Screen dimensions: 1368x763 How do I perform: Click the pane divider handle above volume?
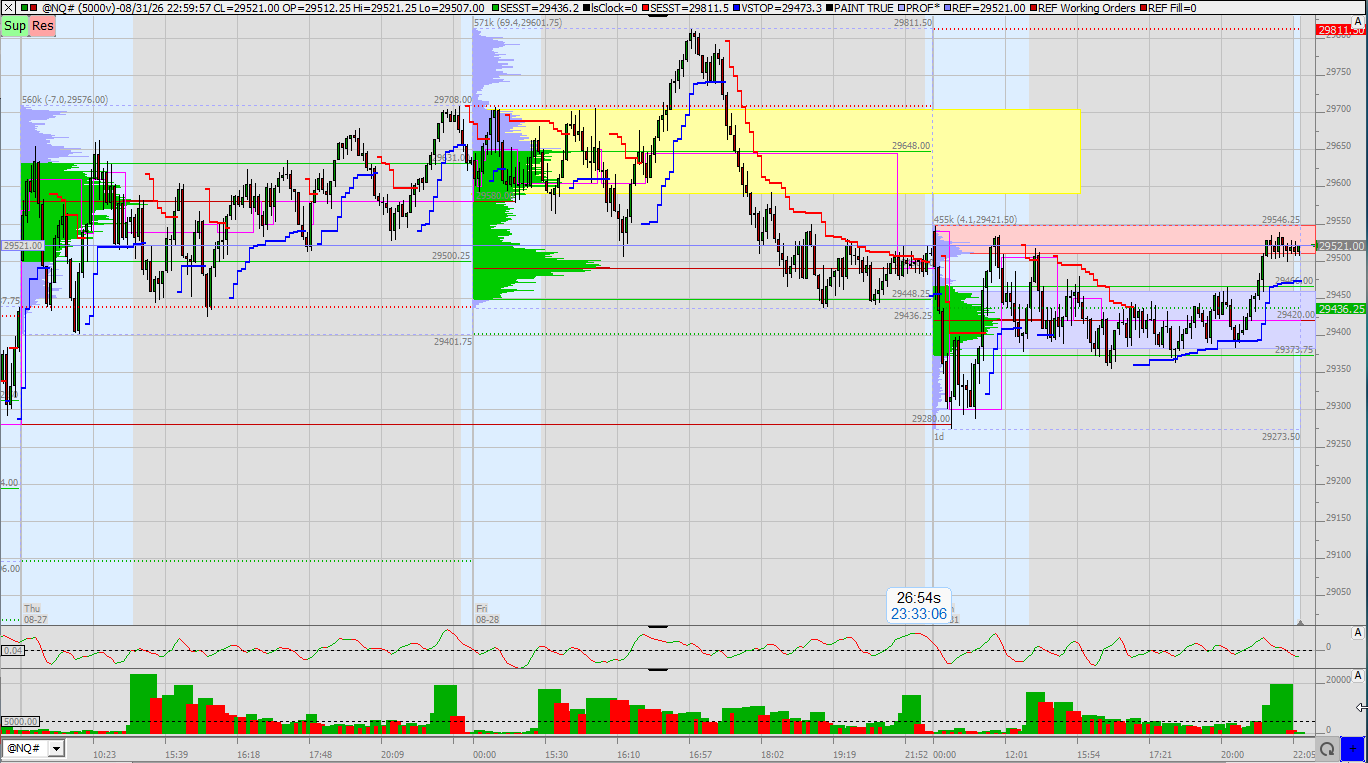pos(657,669)
